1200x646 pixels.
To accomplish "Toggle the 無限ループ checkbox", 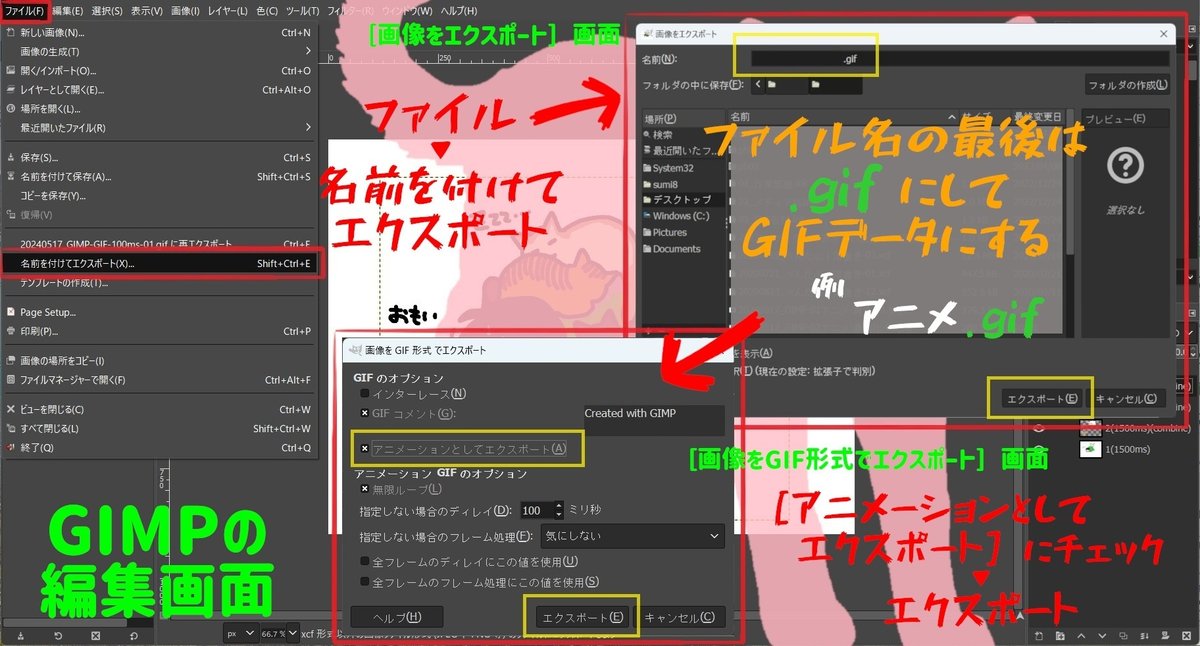I will point(365,489).
